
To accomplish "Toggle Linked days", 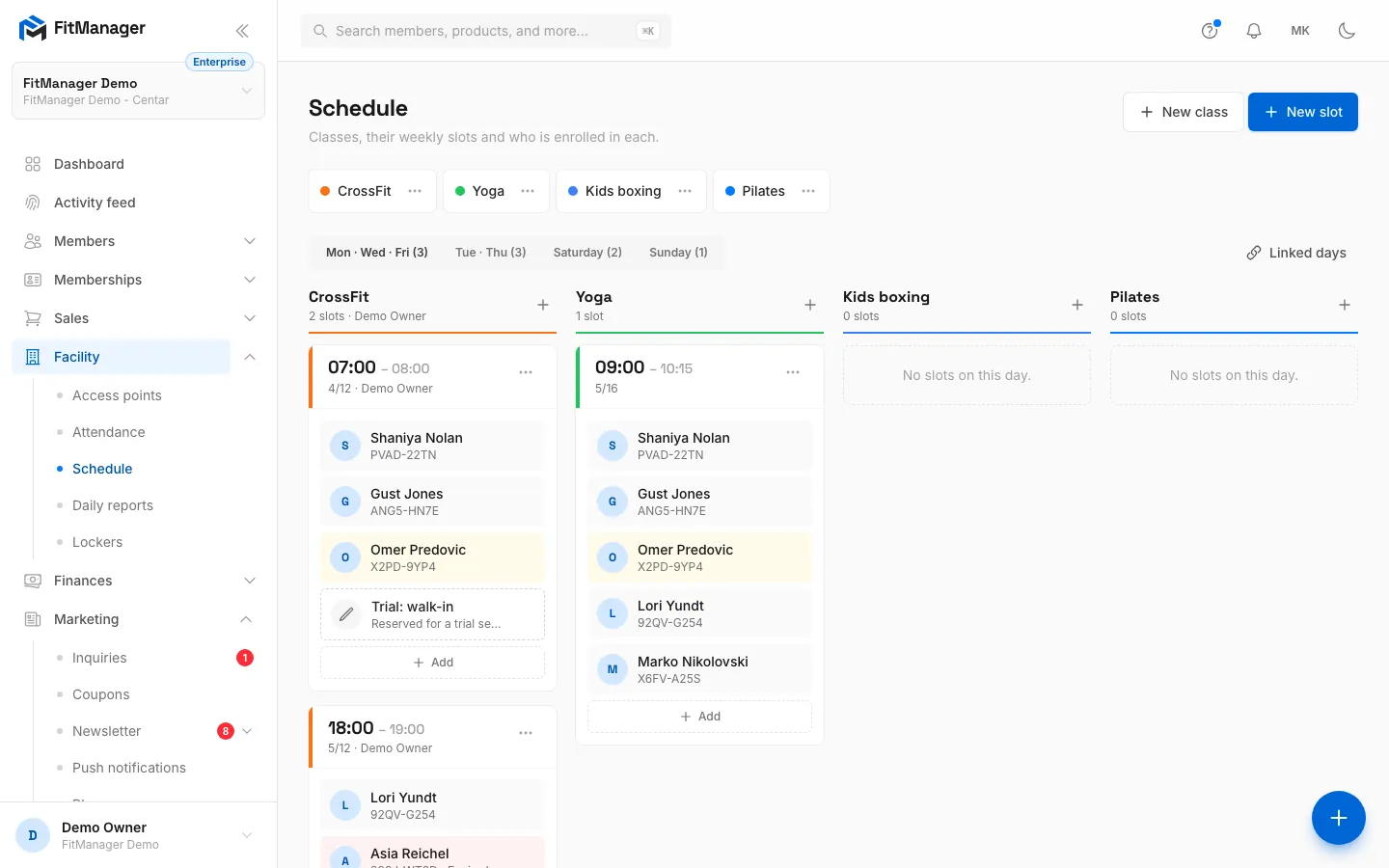I will coord(1296,253).
